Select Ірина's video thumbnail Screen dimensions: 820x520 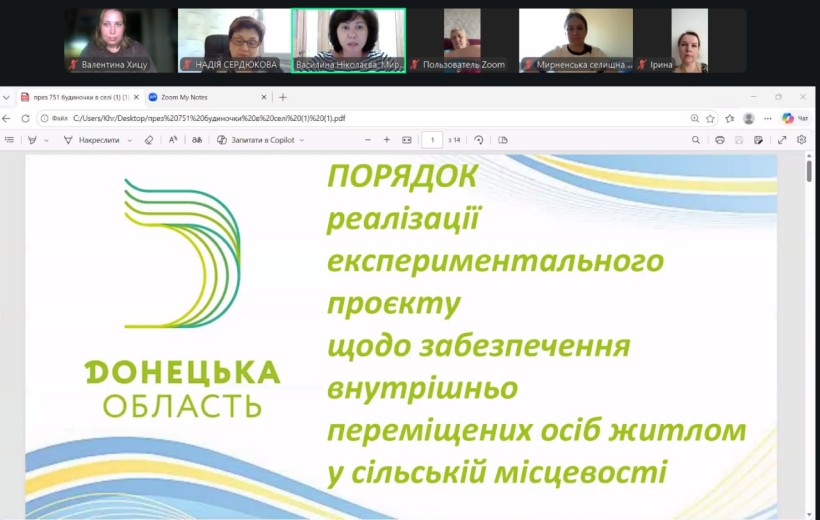coord(690,40)
